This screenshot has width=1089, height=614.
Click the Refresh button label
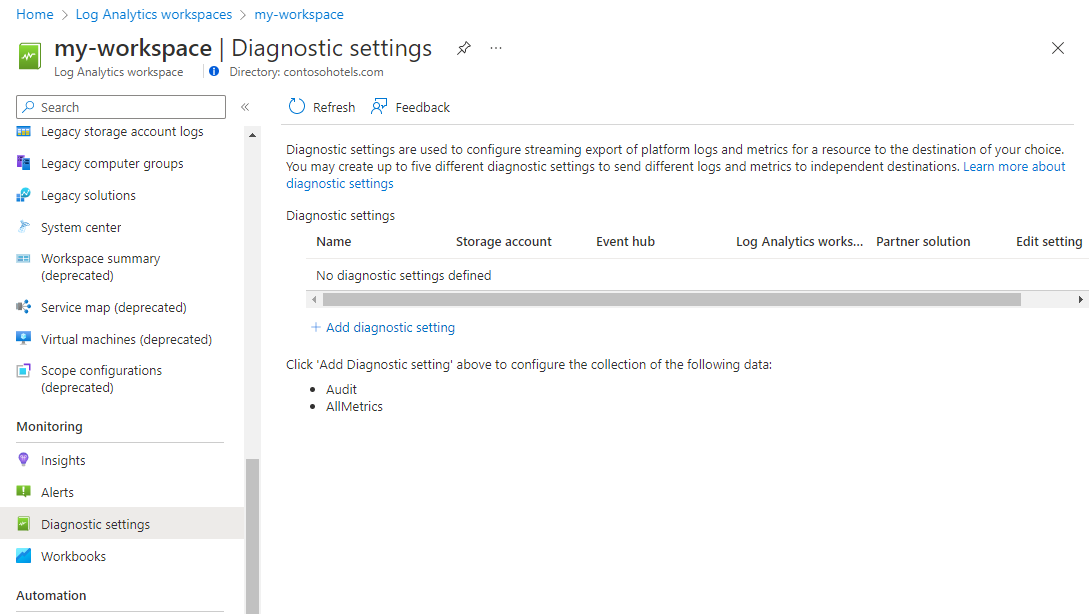click(334, 107)
